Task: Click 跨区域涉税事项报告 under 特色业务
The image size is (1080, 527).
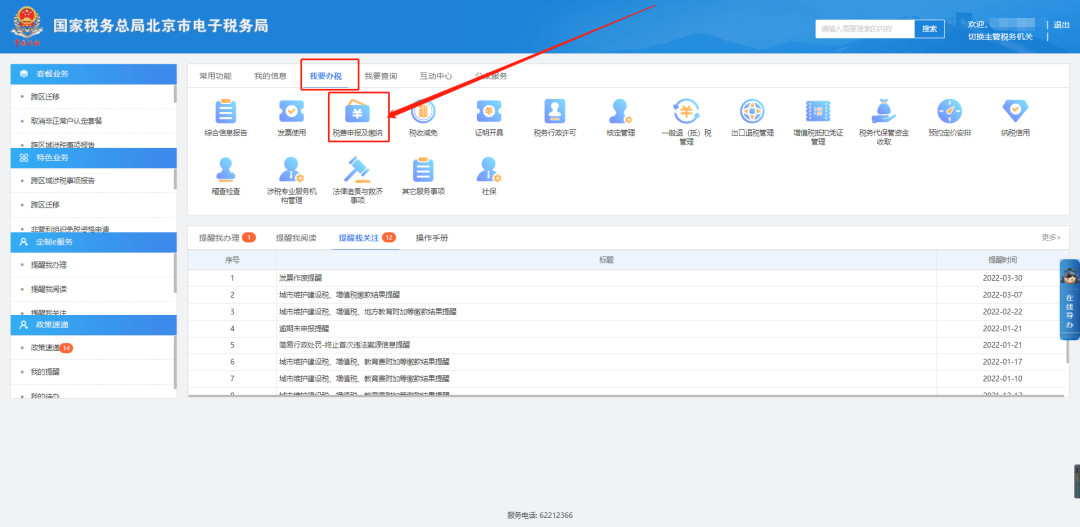Action: coord(63,180)
